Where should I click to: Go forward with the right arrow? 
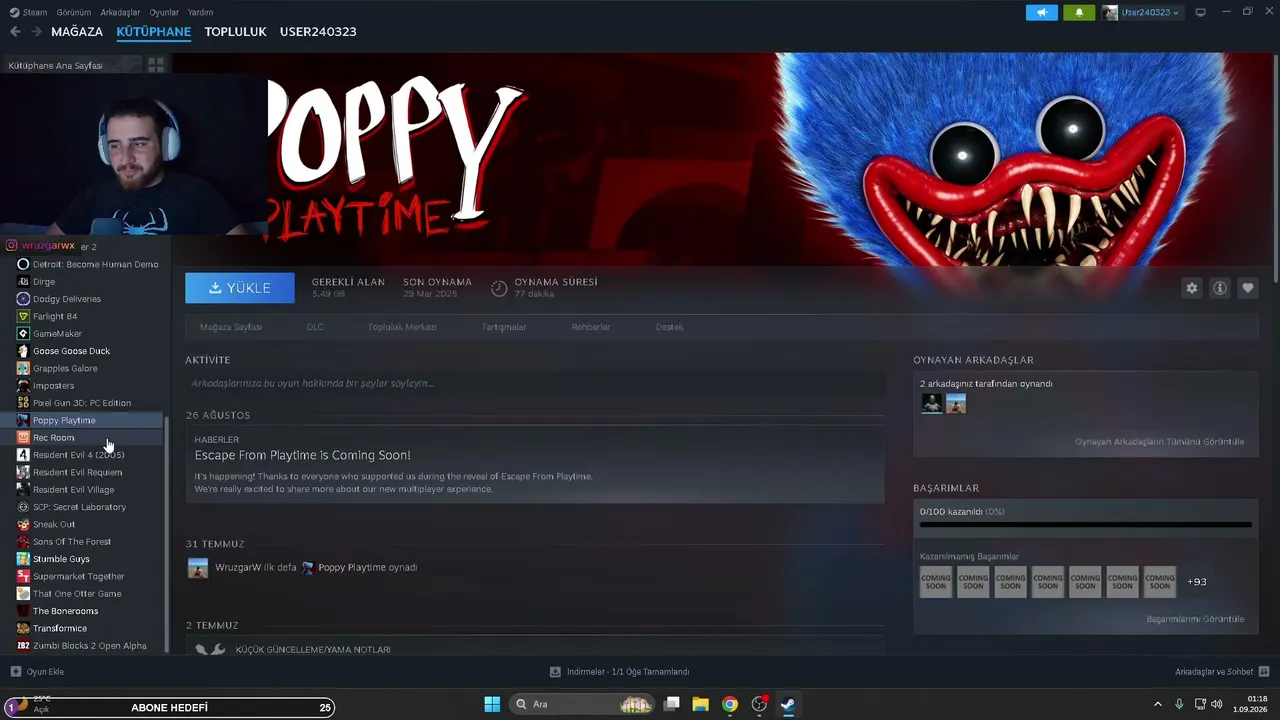tap(36, 32)
